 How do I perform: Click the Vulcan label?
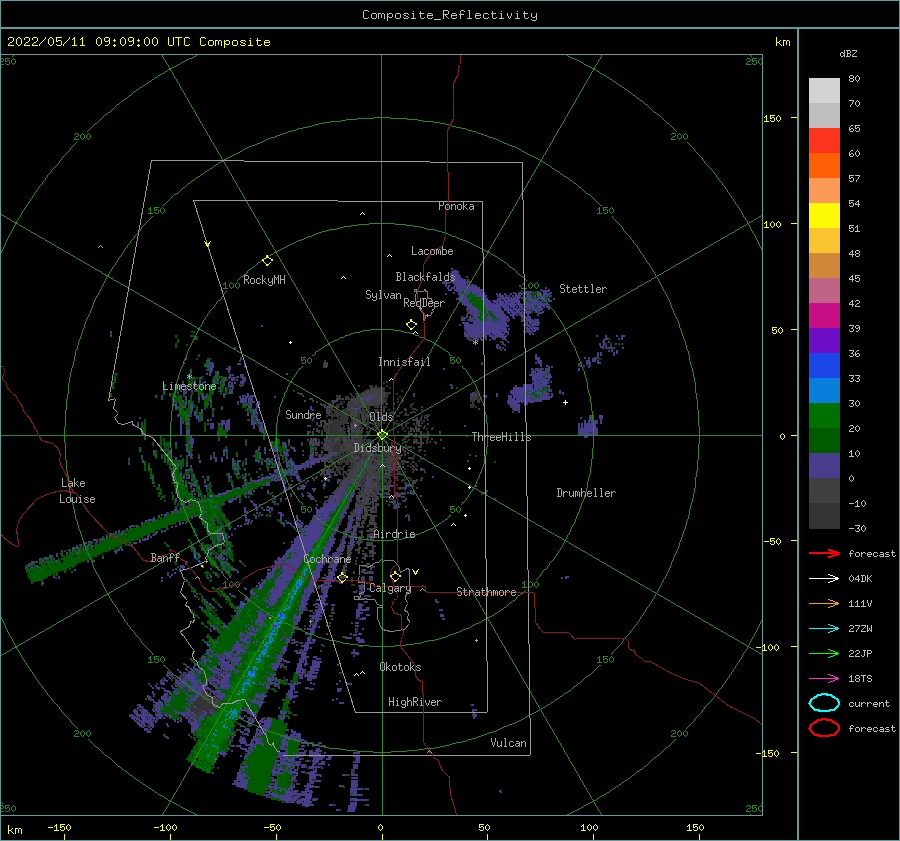[509, 743]
